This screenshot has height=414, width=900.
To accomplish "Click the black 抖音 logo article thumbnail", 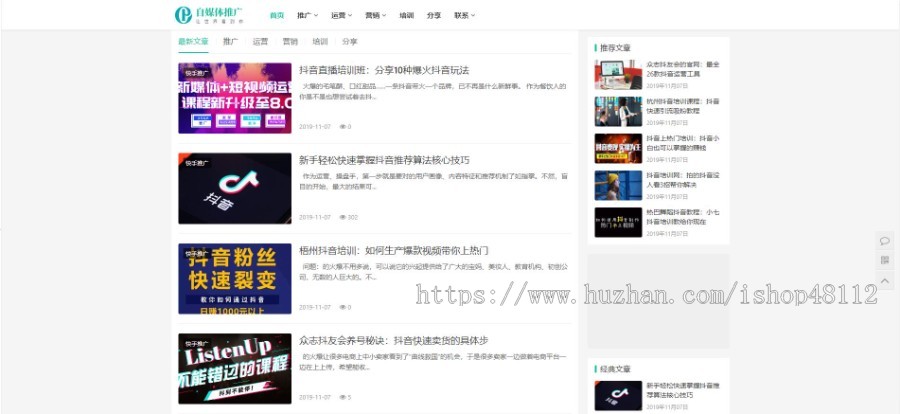I will (x=235, y=188).
